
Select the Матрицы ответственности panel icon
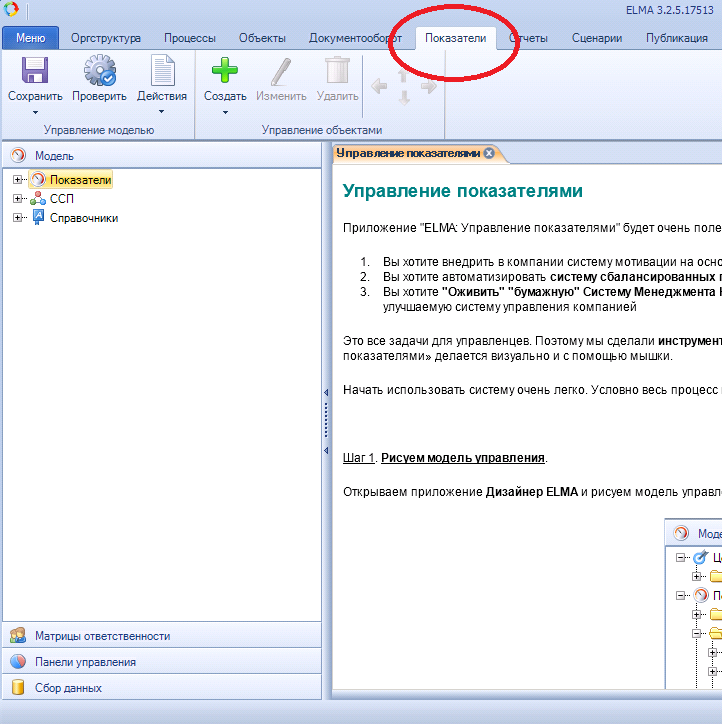click(x=17, y=635)
